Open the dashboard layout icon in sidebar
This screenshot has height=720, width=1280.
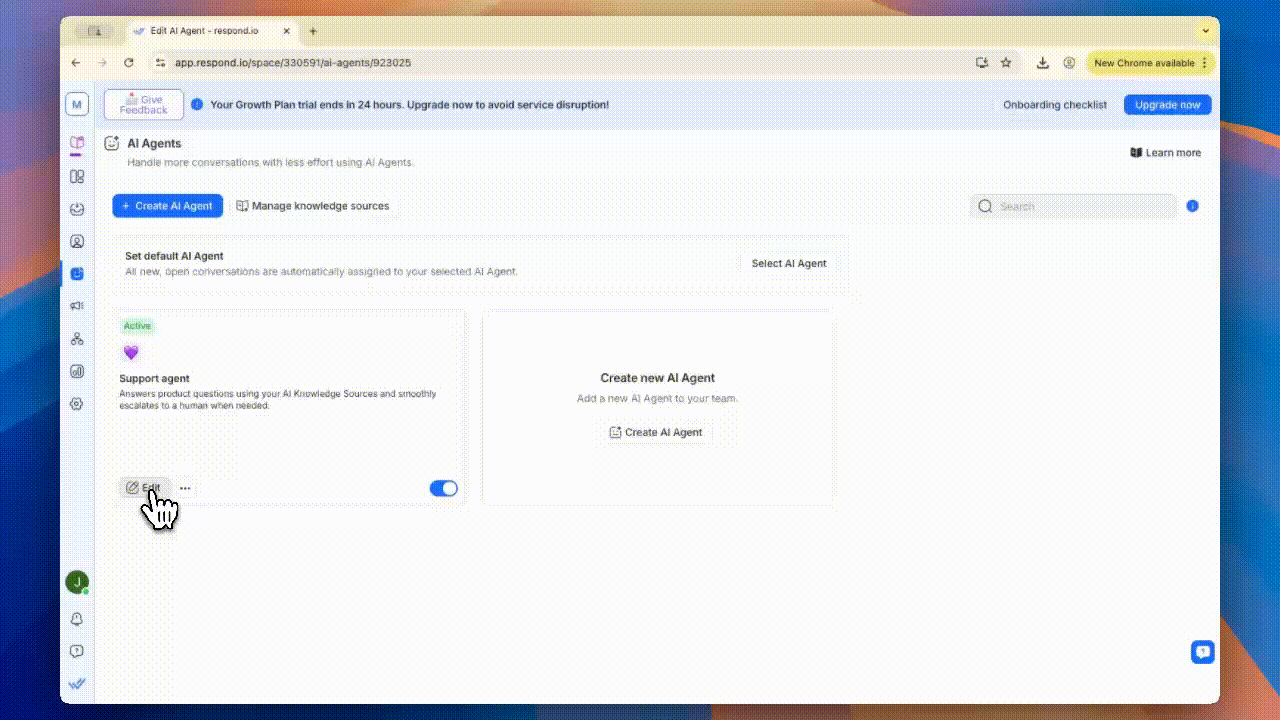click(77, 177)
